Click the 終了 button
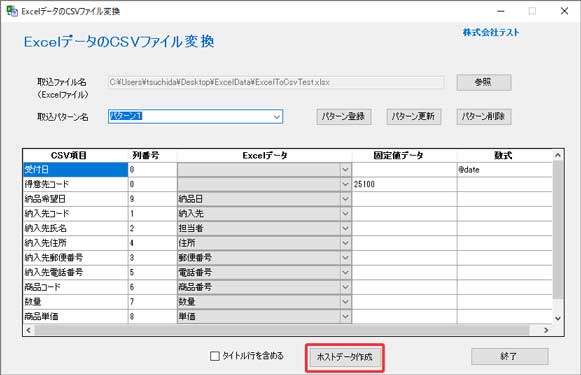 click(x=509, y=356)
